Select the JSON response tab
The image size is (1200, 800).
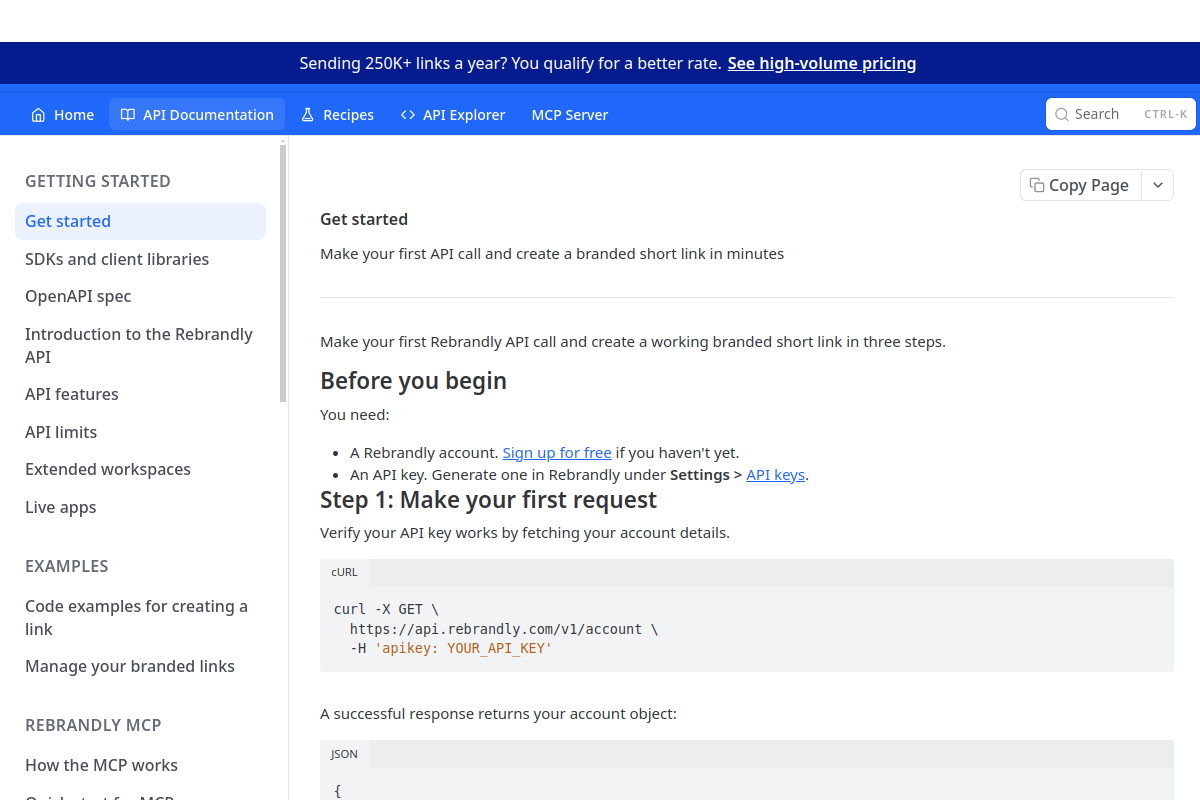pyautogui.click(x=344, y=754)
